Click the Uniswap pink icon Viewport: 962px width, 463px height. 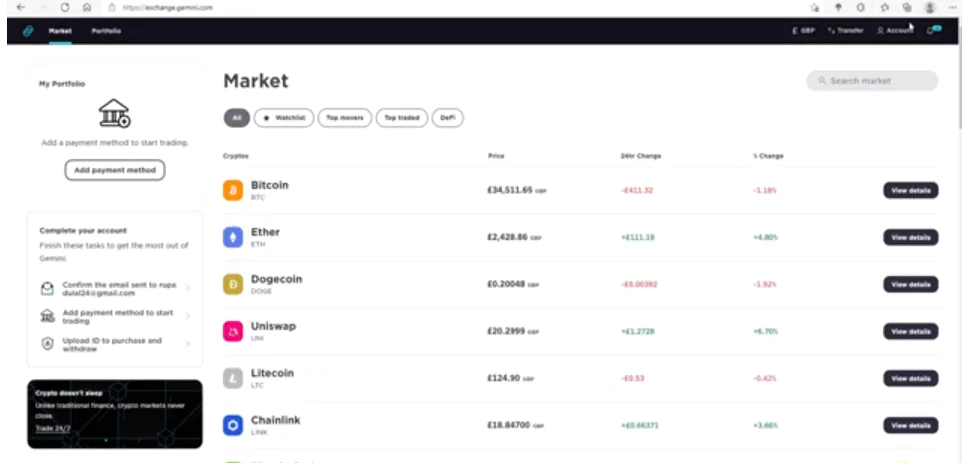pos(233,332)
